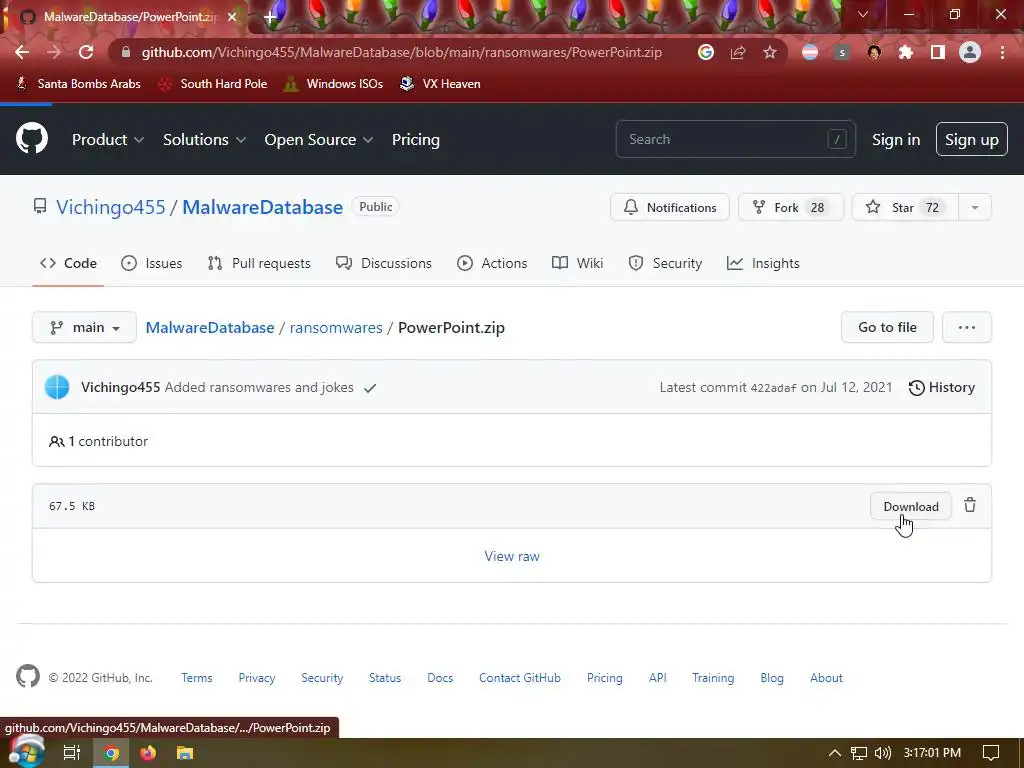Click the Google icon in address bar
Viewport: 1024px width, 768px height.
click(x=705, y=52)
